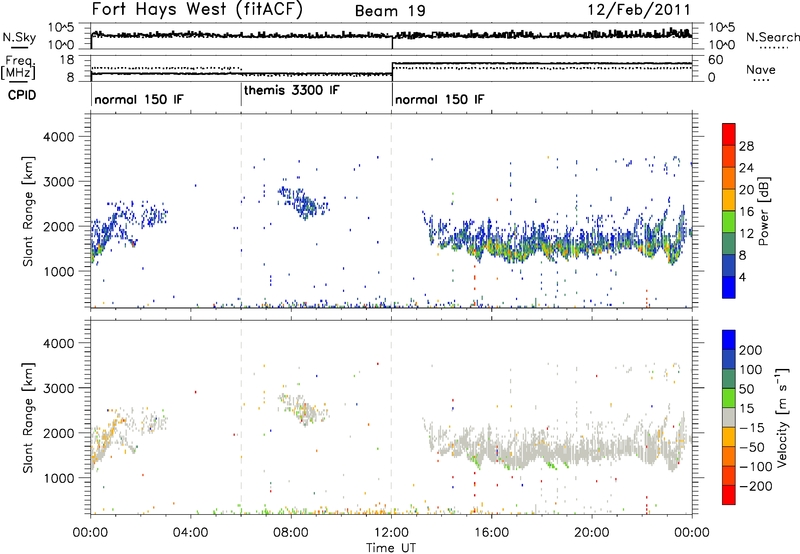The height and width of the screenshot is (554, 800).
Task: Click the 'Velocity [m s⁻¹]' colorbar label
Action: [x=782, y=417]
